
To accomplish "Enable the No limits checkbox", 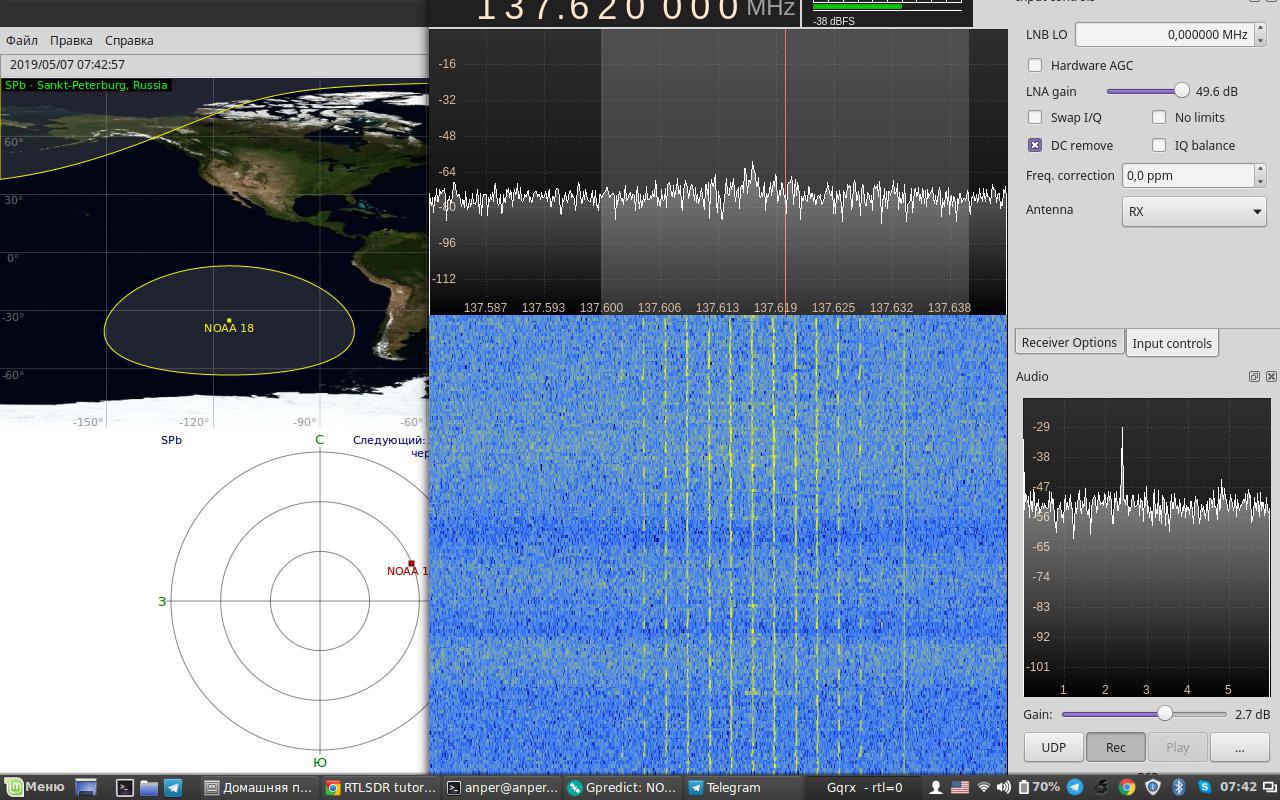I will [x=1159, y=117].
